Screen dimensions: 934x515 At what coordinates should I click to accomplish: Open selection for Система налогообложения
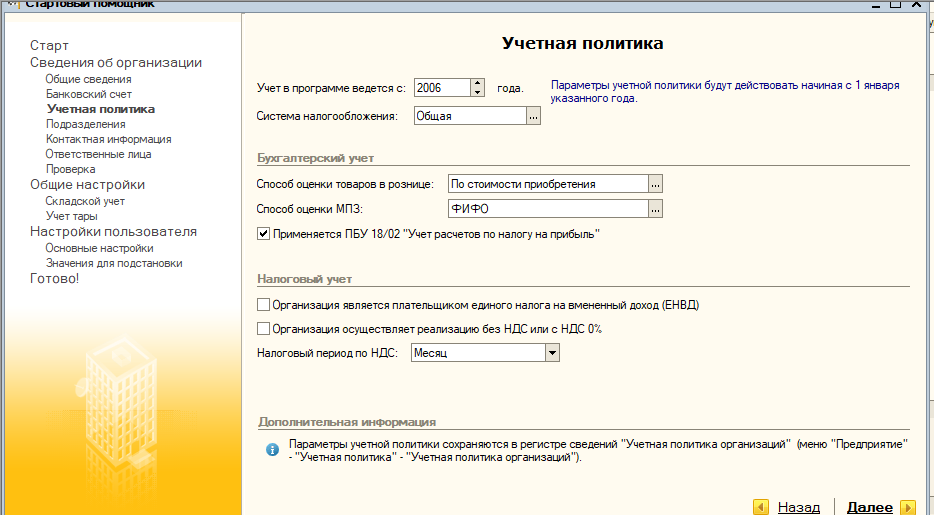click(533, 116)
